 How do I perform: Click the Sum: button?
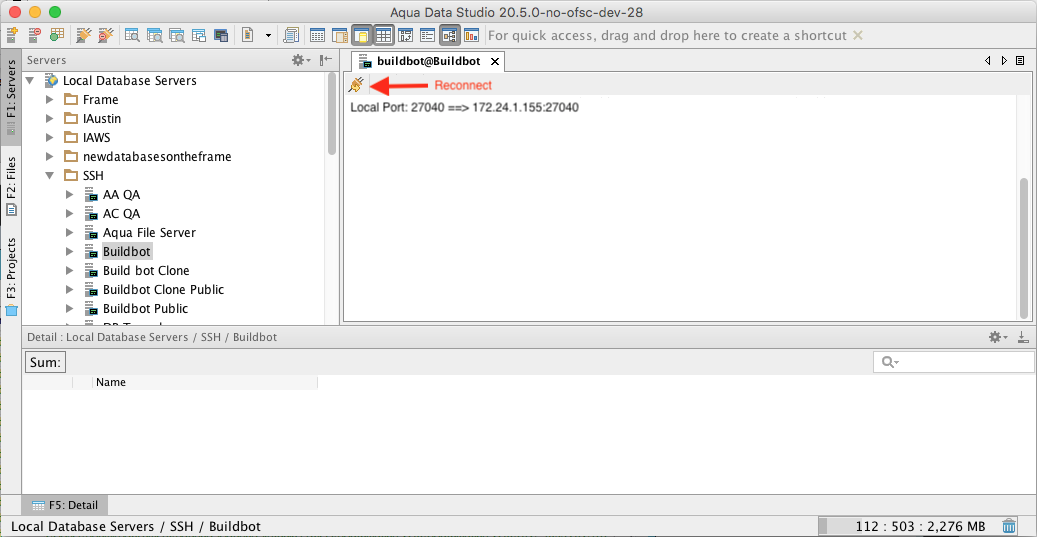pyautogui.click(x=46, y=362)
